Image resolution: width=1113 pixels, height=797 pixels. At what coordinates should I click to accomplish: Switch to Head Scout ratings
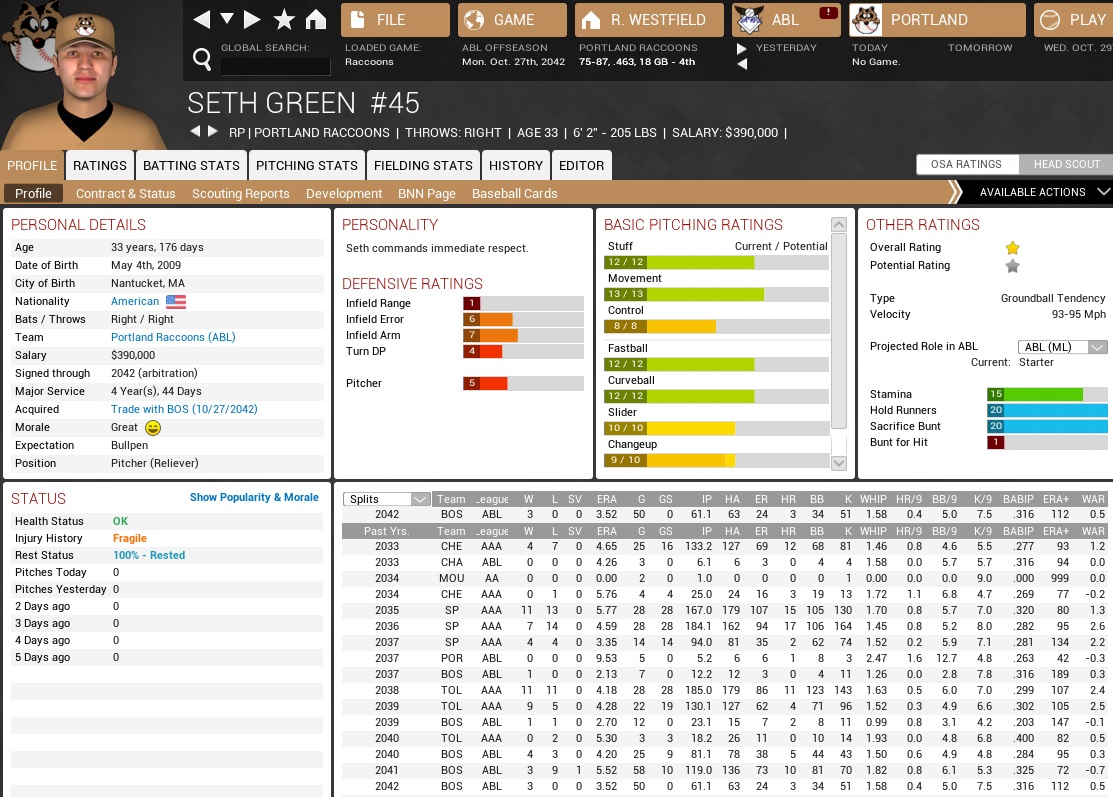click(x=1066, y=165)
